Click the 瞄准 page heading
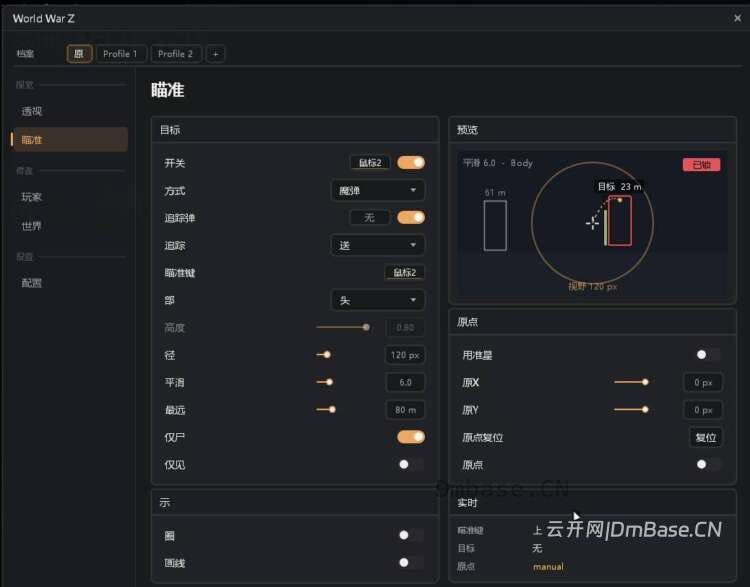The height and width of the screenshot is (587, 750). [167, 89]
